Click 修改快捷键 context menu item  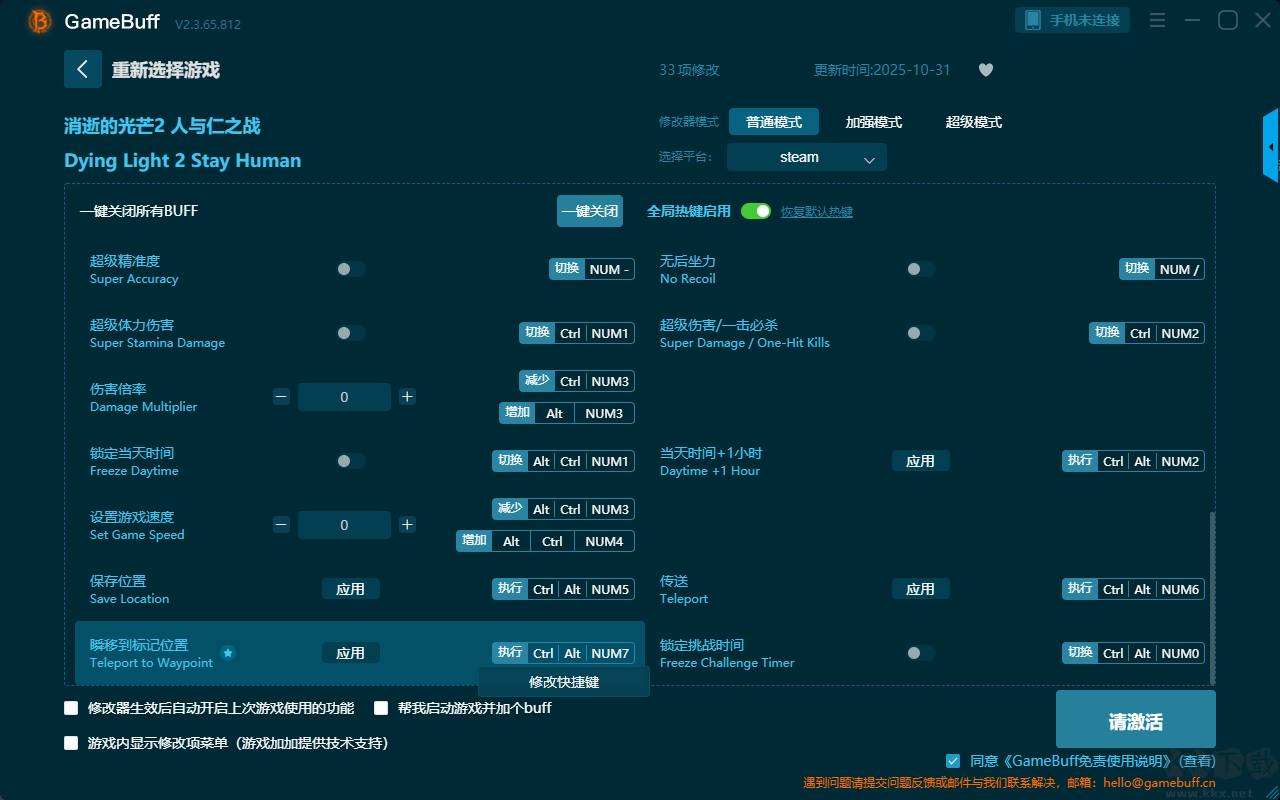click(564, 682)
